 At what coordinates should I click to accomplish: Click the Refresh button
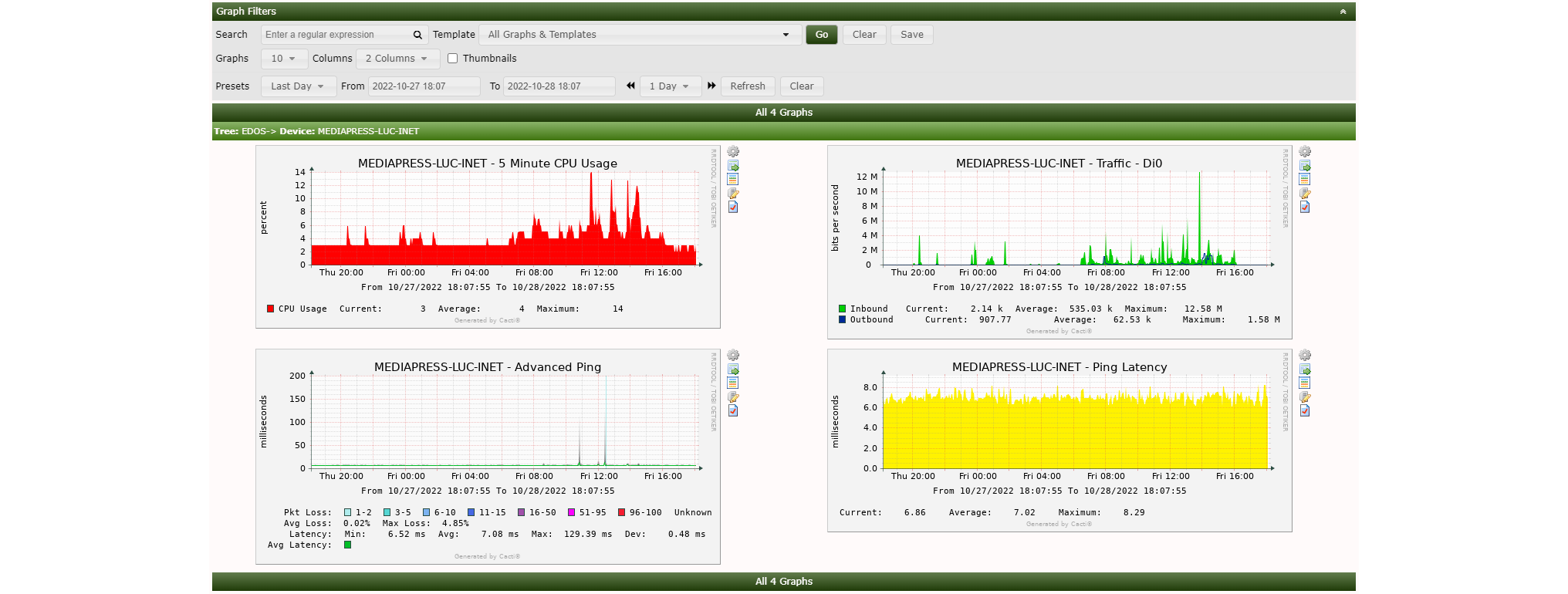[x=748, y=86]
